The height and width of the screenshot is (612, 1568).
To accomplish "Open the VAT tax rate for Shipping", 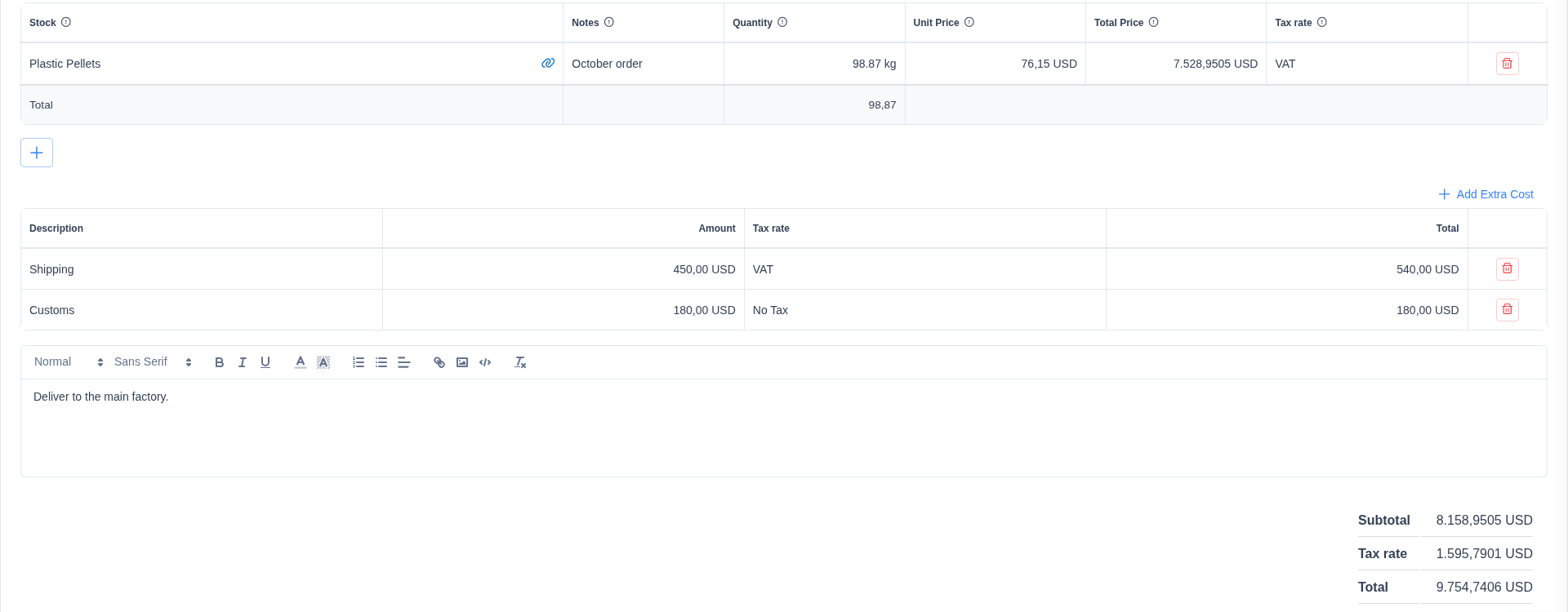I will [925, 269].
